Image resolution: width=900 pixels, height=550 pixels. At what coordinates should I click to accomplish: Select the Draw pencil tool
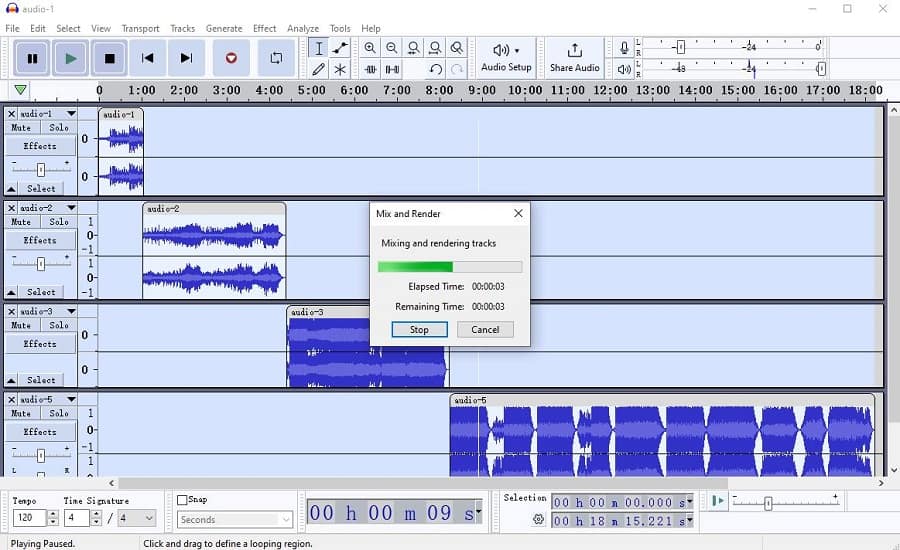point(318,69)
